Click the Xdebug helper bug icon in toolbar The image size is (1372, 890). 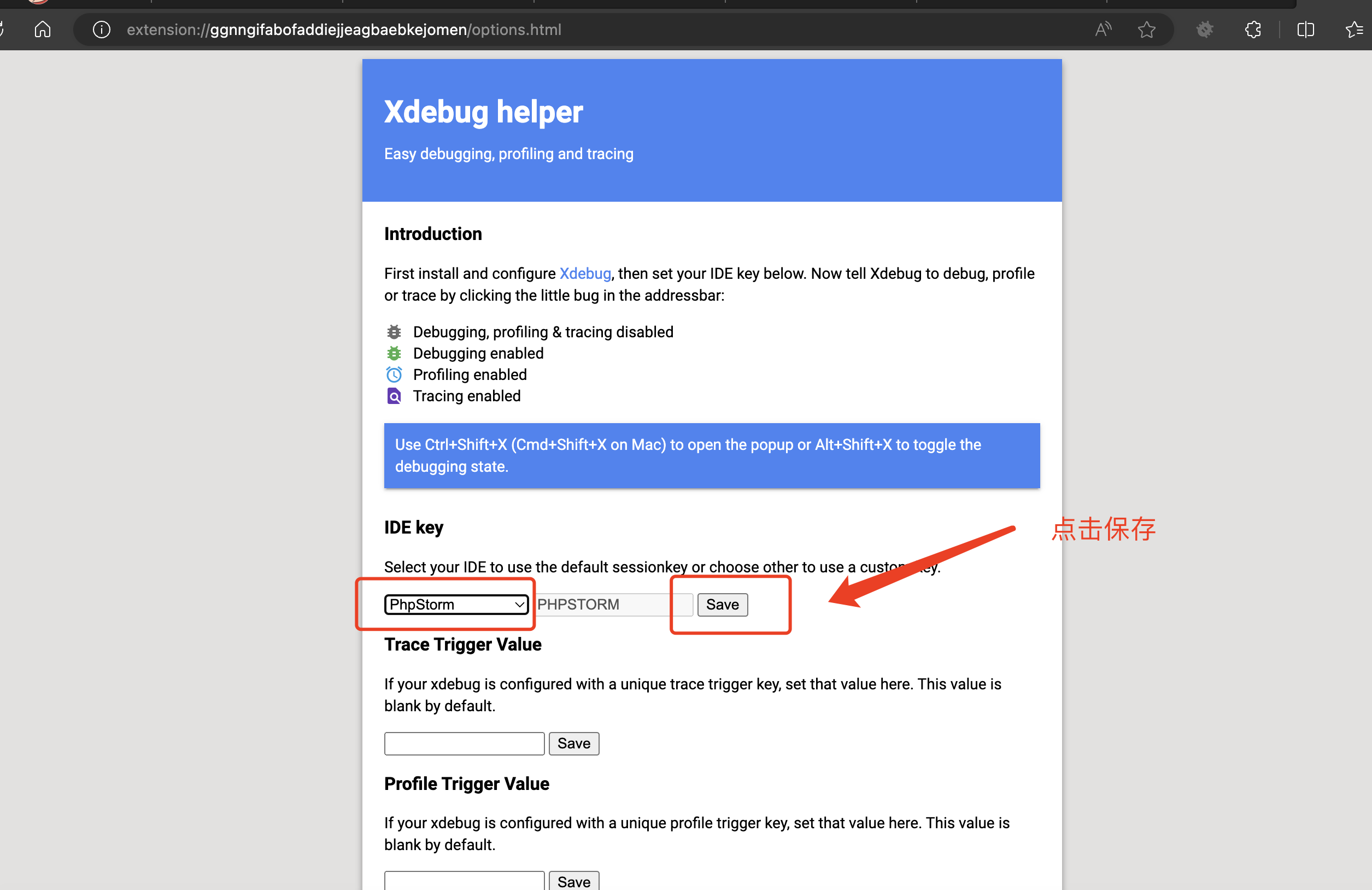point(1204,30)
